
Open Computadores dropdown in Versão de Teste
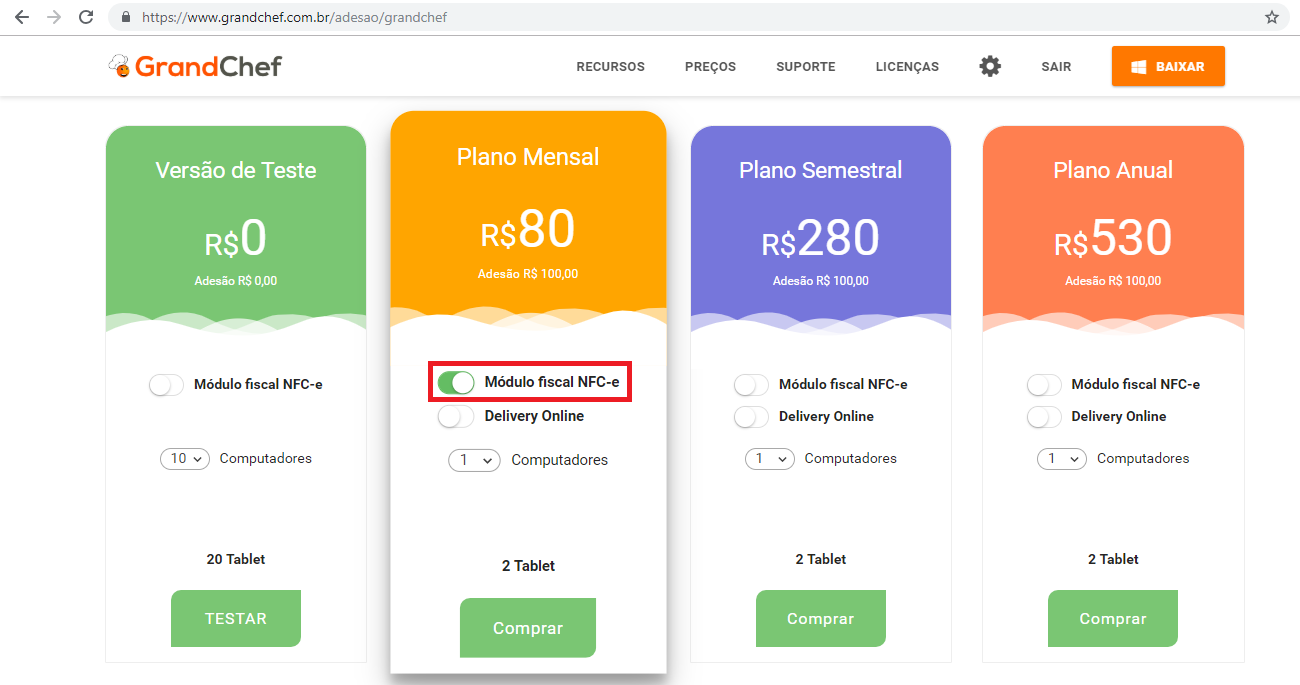(x=185, y=459)
